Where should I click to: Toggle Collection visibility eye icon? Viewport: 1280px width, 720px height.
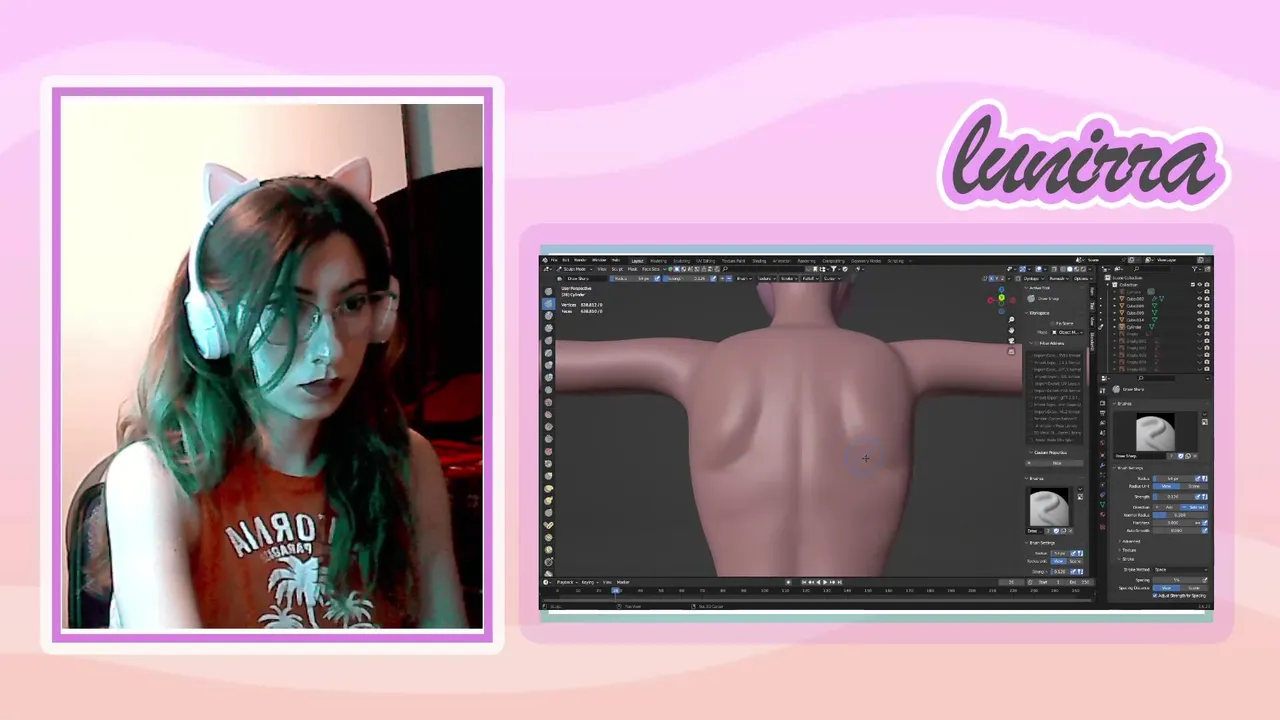tap(1199, 284)
